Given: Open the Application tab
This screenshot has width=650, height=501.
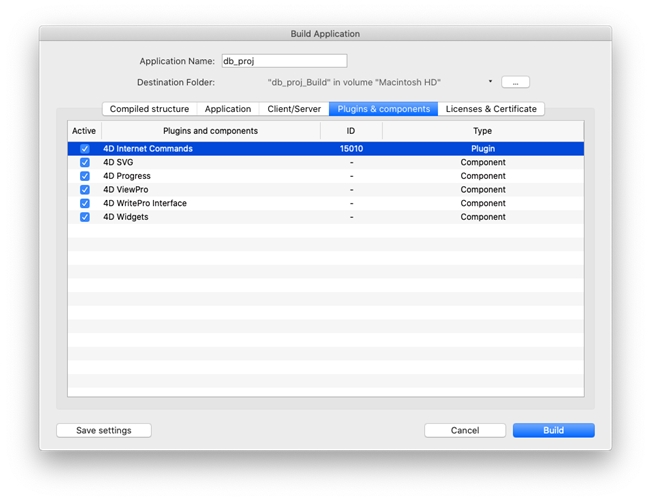Looking at the screenshot, I should [x=228, y=109].
